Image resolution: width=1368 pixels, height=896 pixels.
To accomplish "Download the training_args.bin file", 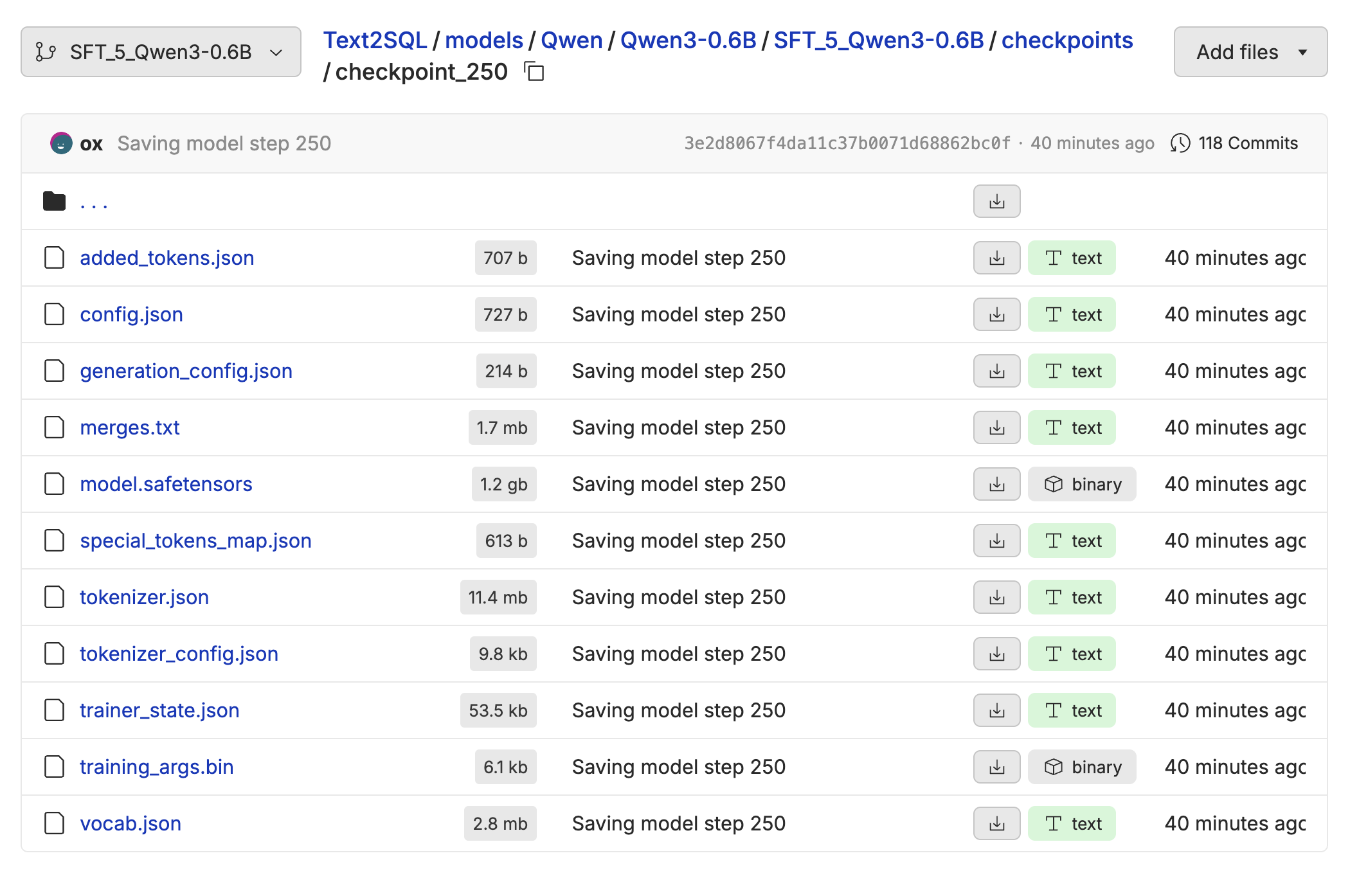I will point(996,767).
